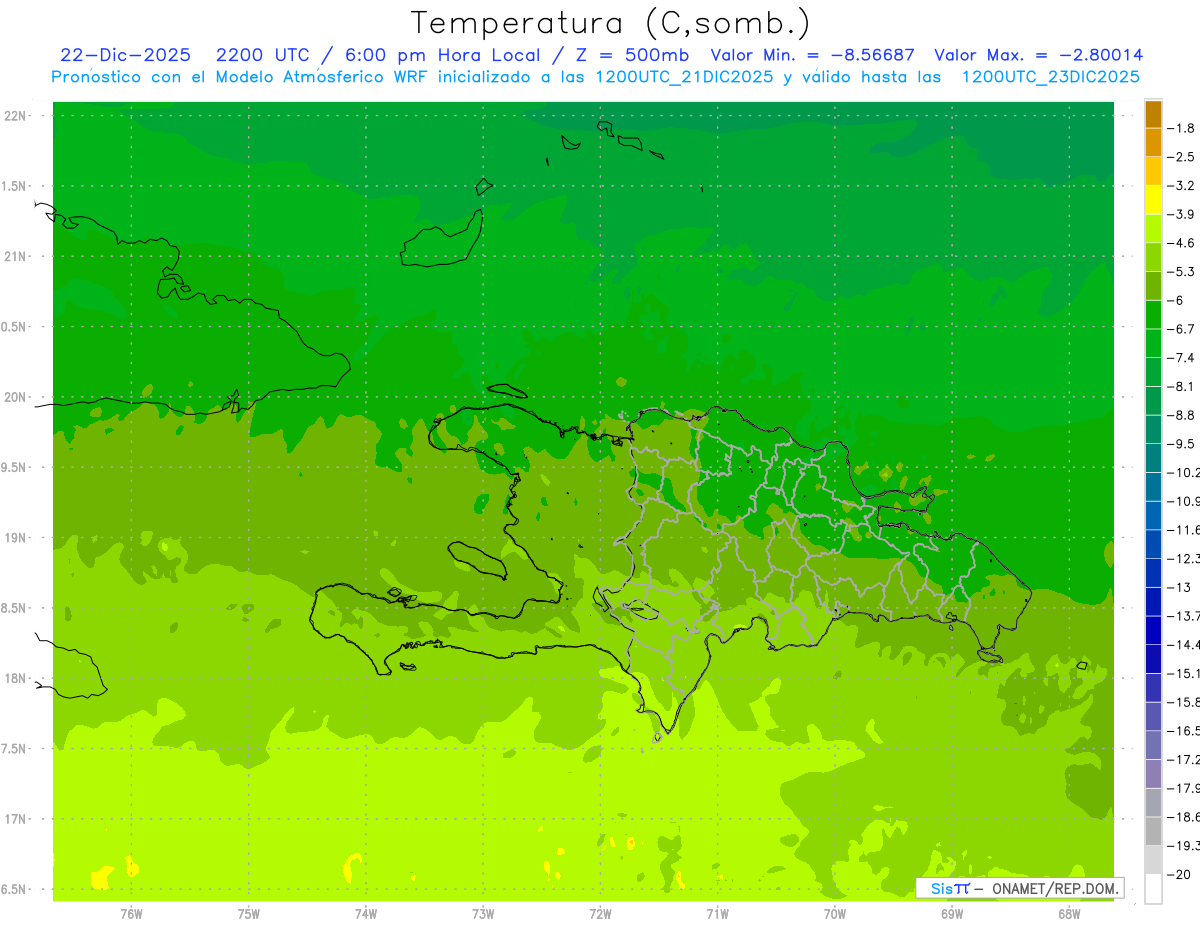Click the yellow color bar segment between -3.2 and -3.9
This screenshot has width=1200, height=927.
point(1153,200)
